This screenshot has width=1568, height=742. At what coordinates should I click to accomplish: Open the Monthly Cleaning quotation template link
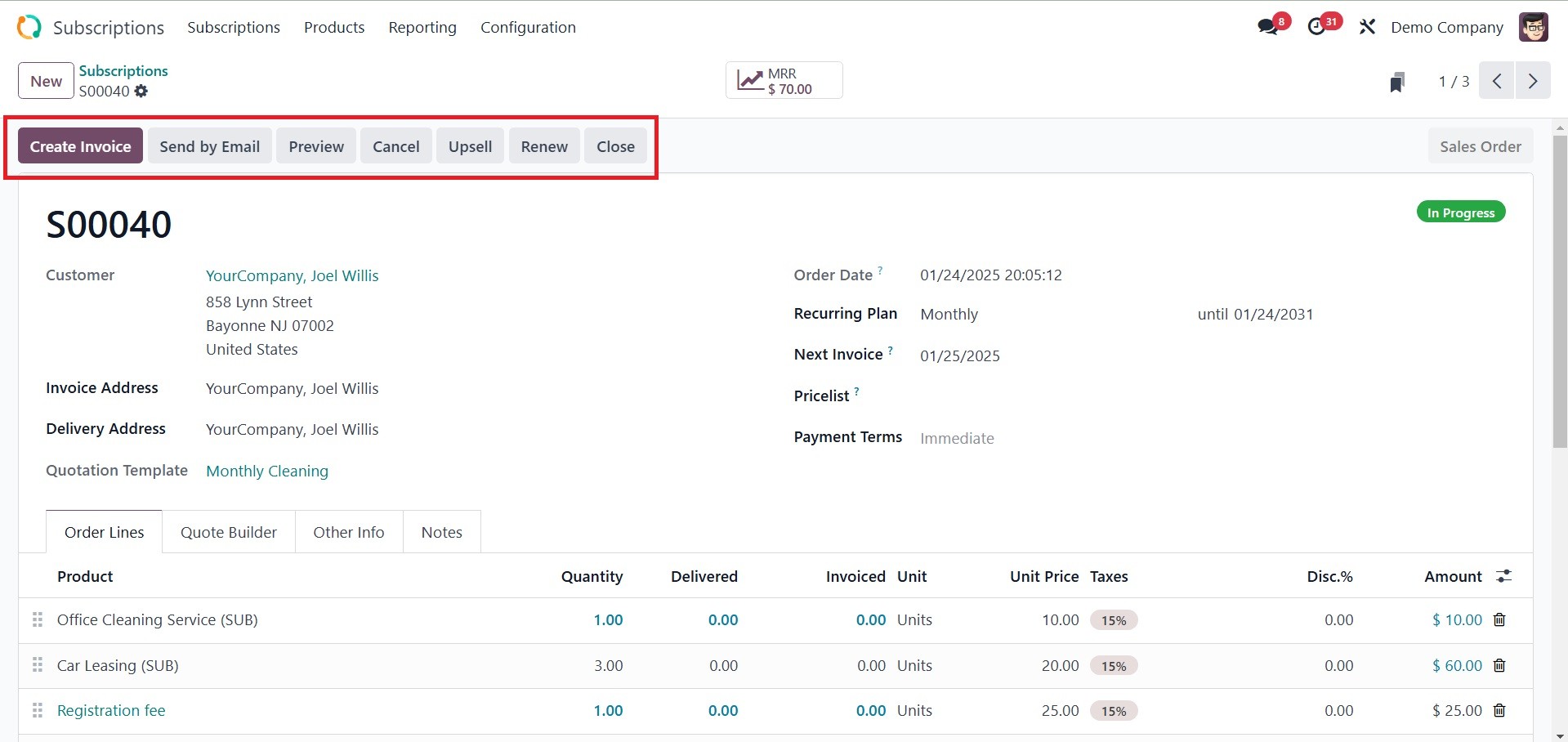[267, 471]
